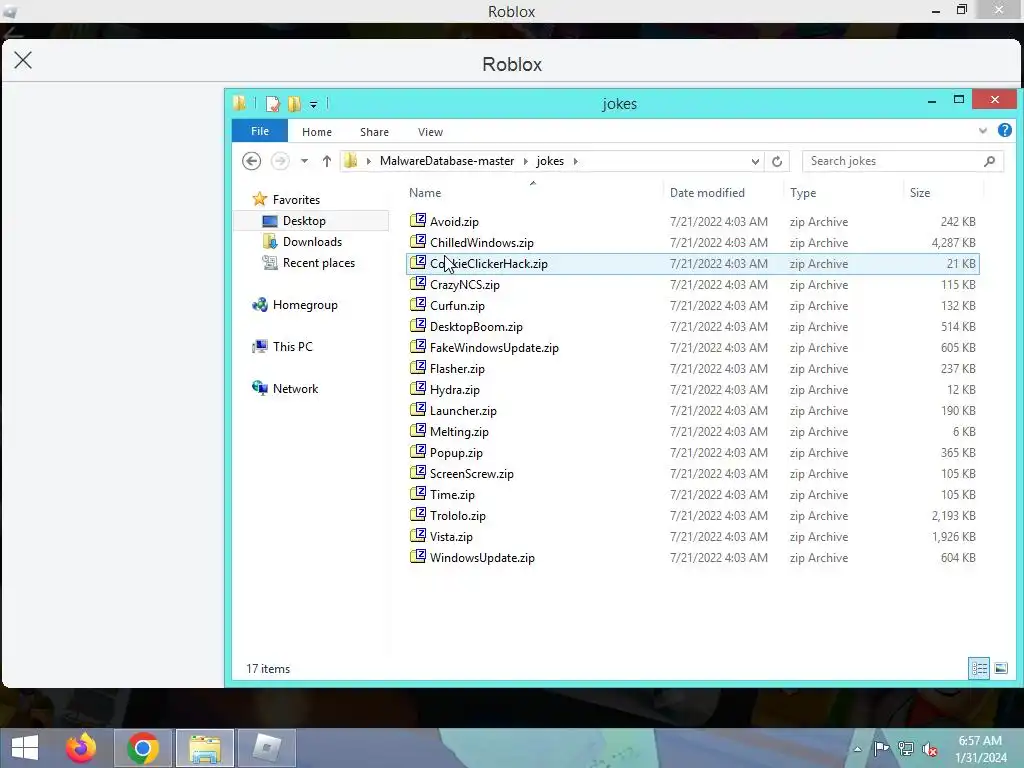Open File Explorer taskbar icon

point(204,748)
